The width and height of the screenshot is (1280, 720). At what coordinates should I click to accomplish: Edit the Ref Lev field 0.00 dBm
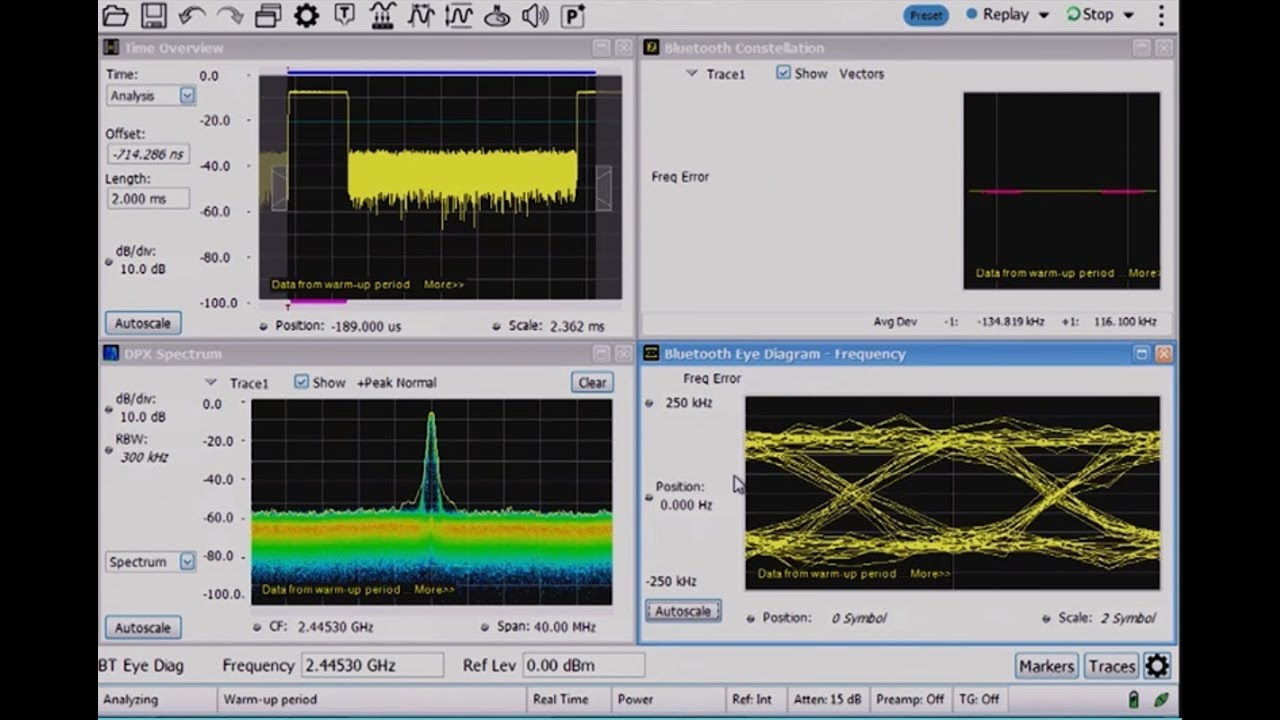pyautogui.click(x=583, y=665)
